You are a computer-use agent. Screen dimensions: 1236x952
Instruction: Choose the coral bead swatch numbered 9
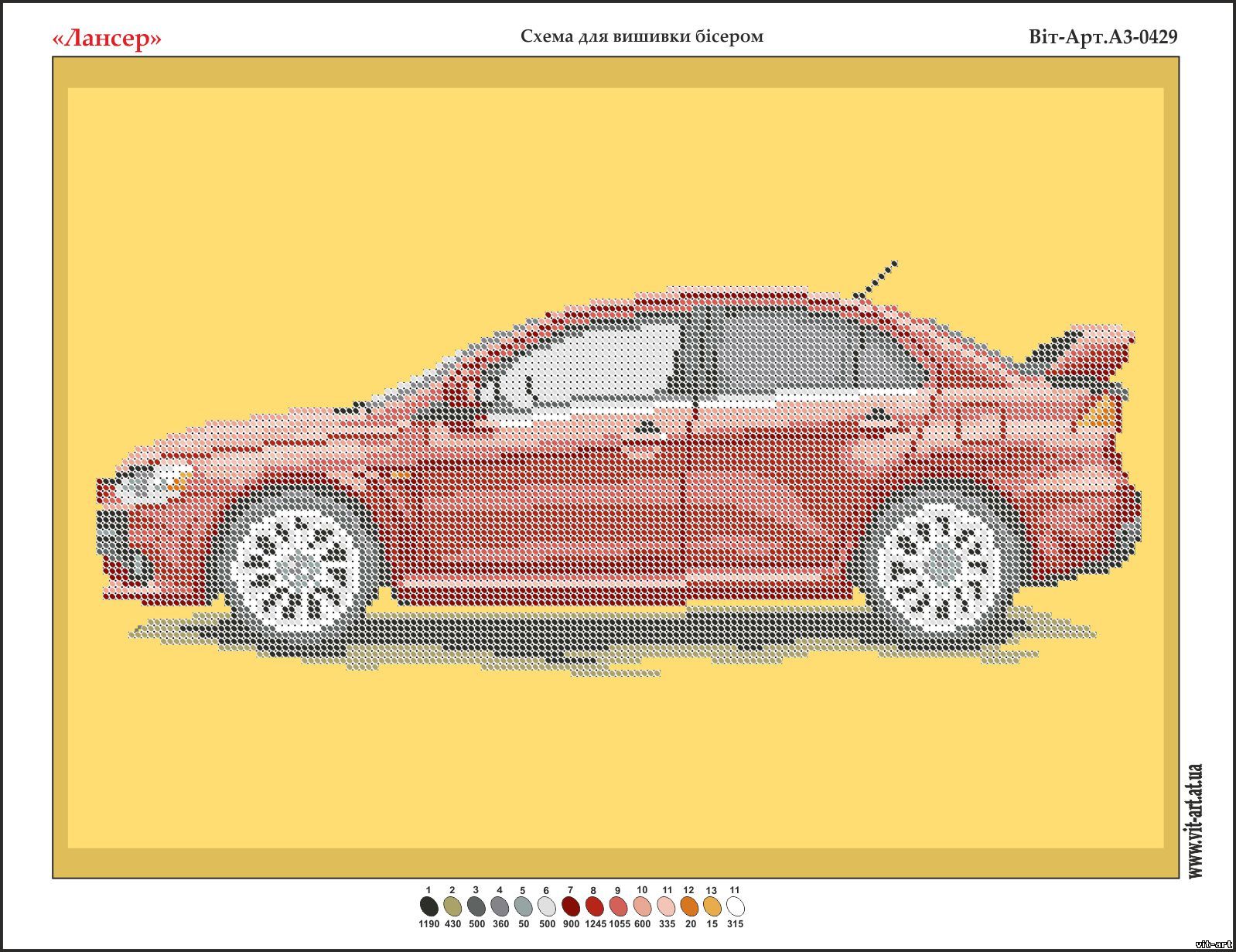(618, 906)
